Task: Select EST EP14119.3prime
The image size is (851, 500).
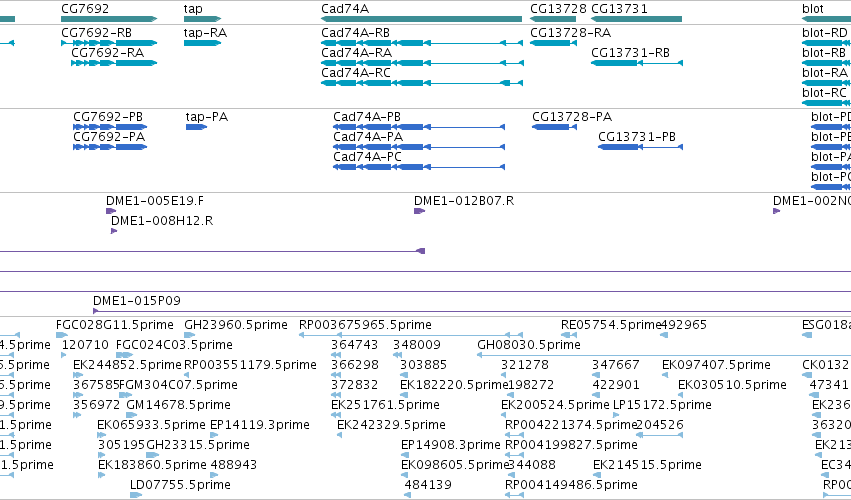Action: pyautogui.click(x=215, y=435)
